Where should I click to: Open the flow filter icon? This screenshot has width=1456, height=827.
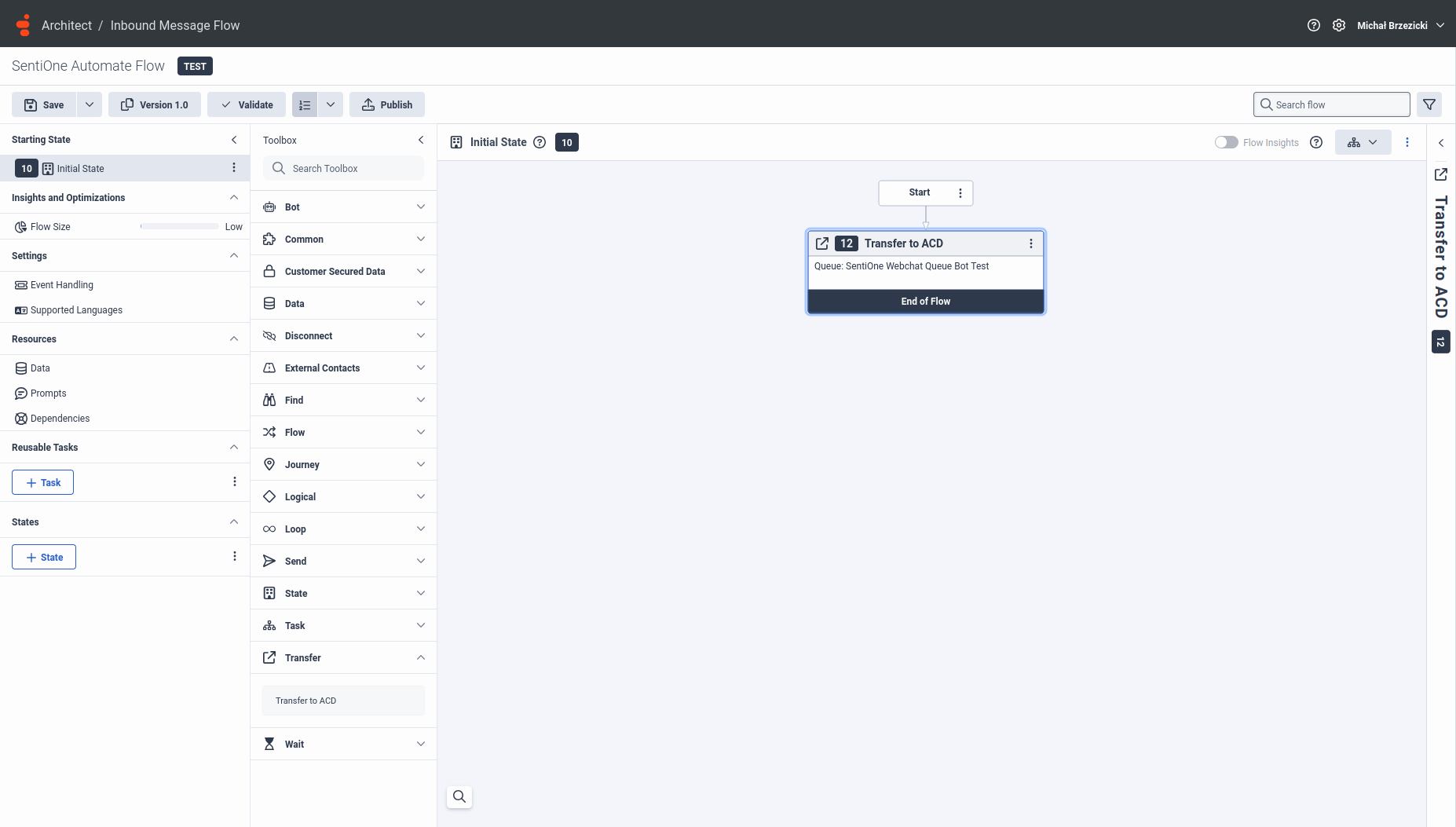1429,104
